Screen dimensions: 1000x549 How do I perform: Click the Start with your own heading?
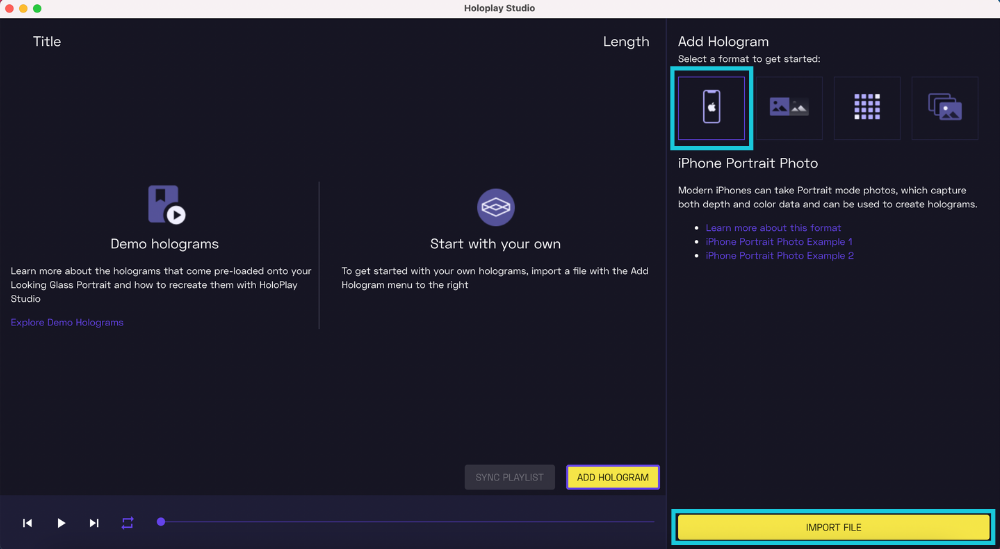(496, 244)
